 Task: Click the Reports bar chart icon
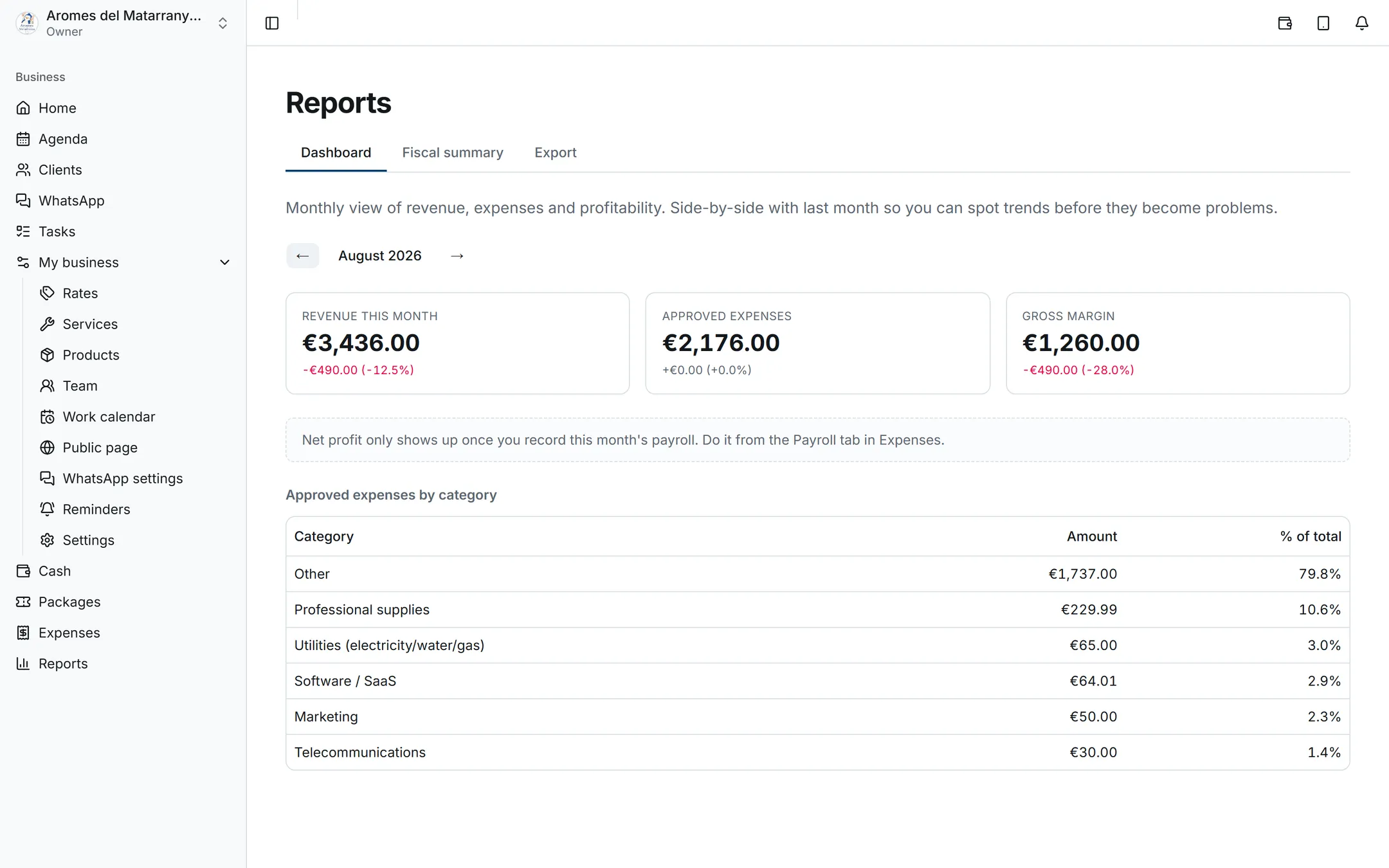click(x=23, y=664)
